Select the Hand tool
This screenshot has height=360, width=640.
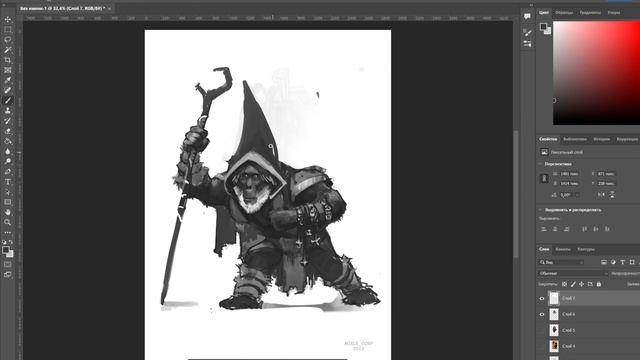8,212
